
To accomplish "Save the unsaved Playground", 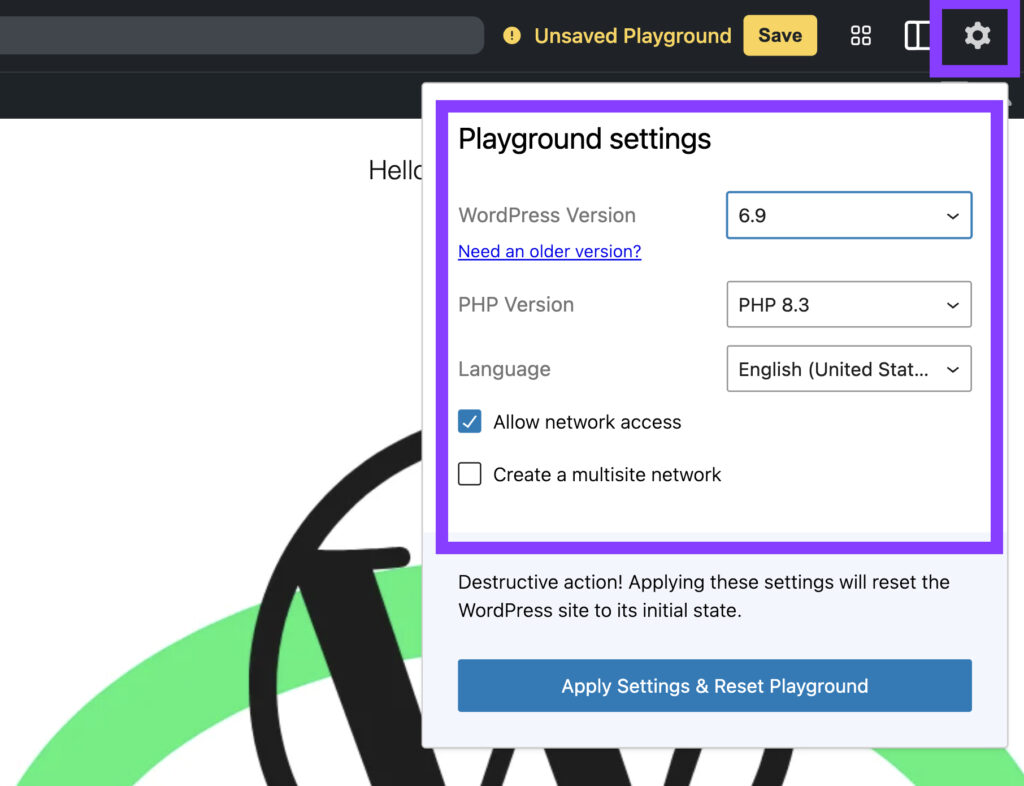I will point(780,35).
